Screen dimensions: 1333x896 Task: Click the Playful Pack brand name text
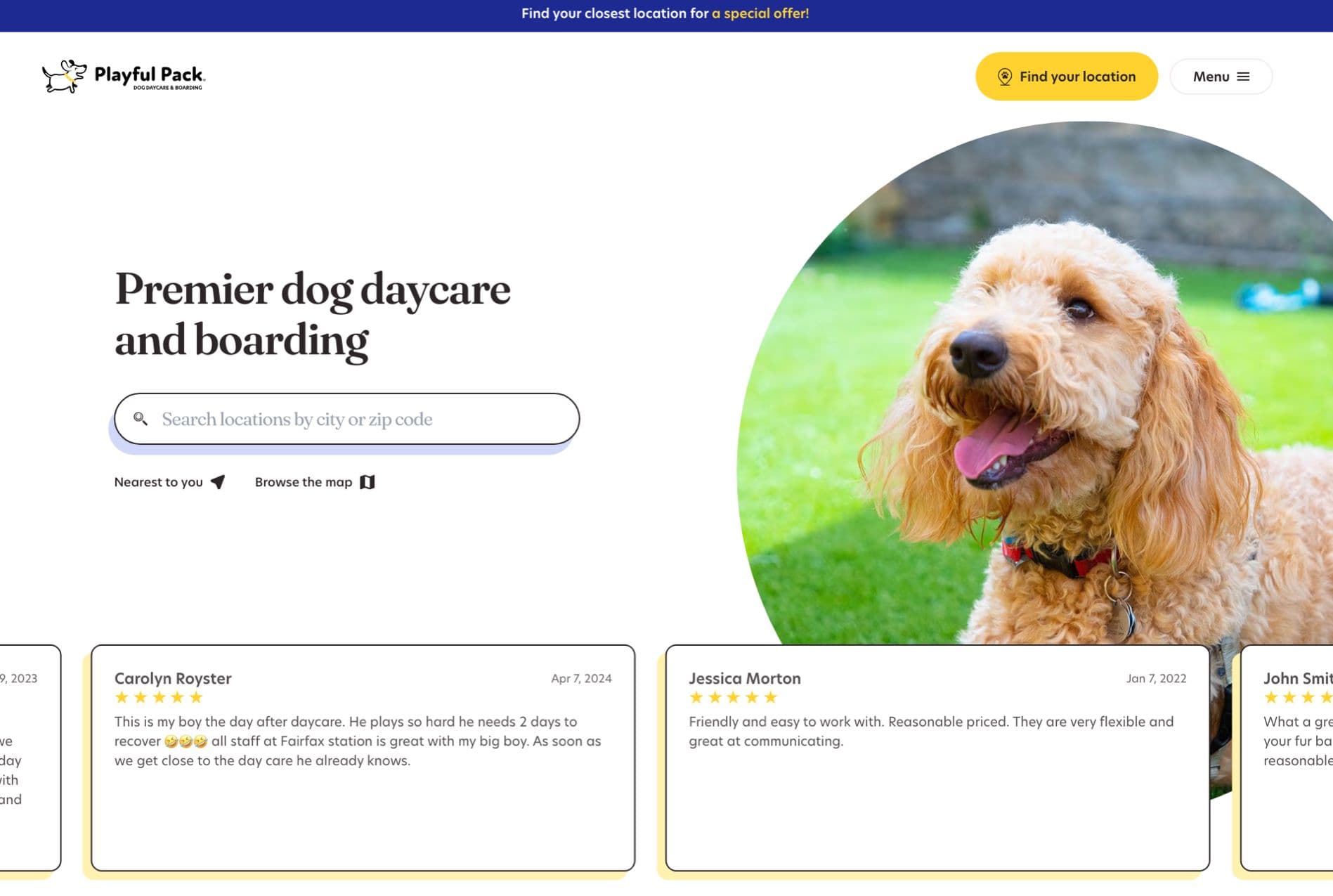click(149, 74)
